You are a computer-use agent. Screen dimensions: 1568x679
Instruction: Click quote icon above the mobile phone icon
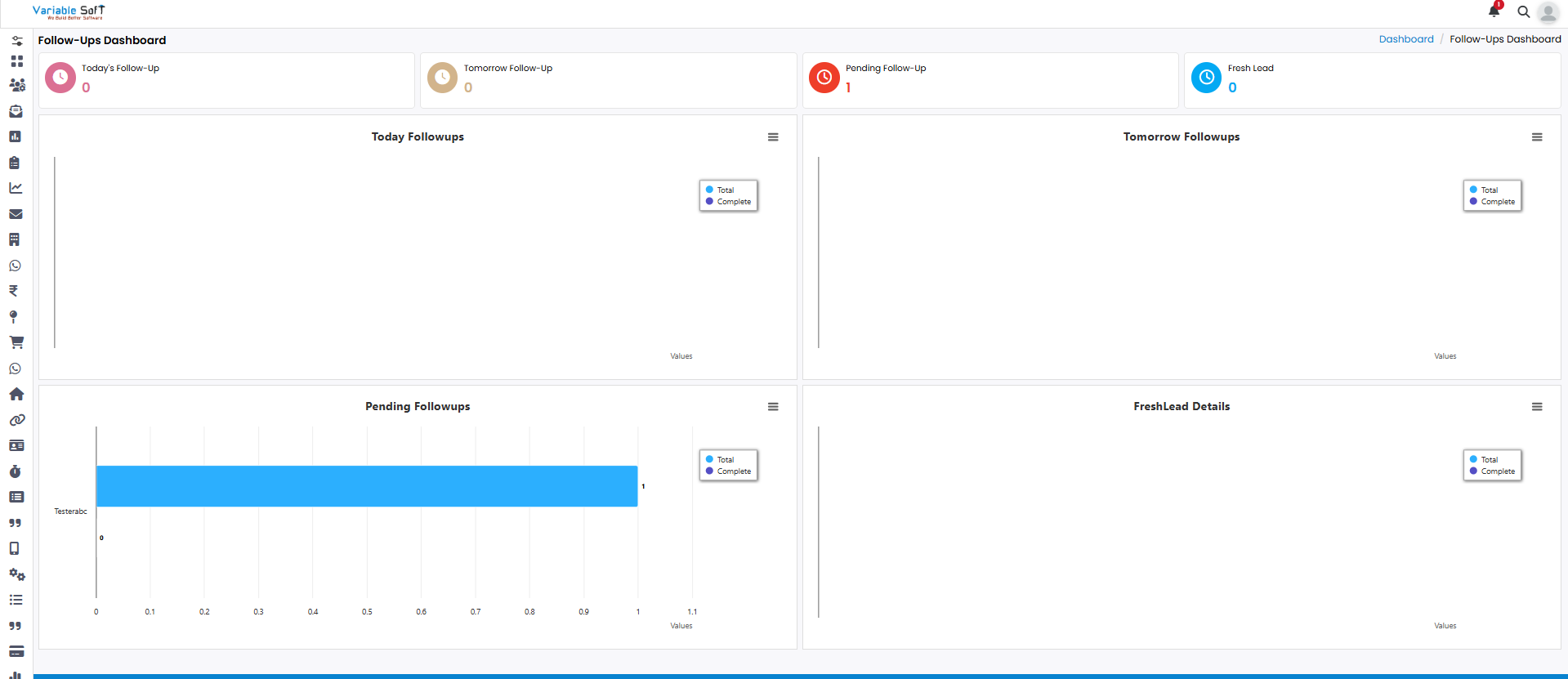click(x=15, y=523)
